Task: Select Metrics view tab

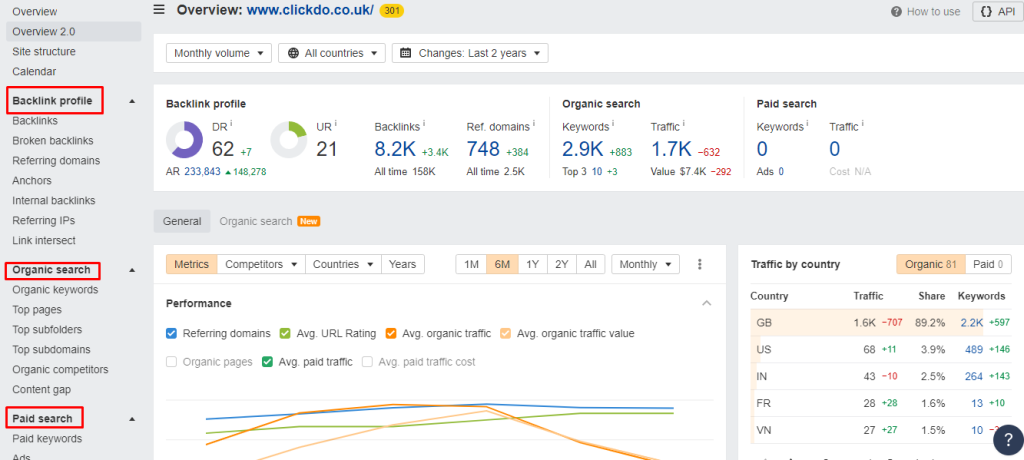Action: (x=192, y=264)
